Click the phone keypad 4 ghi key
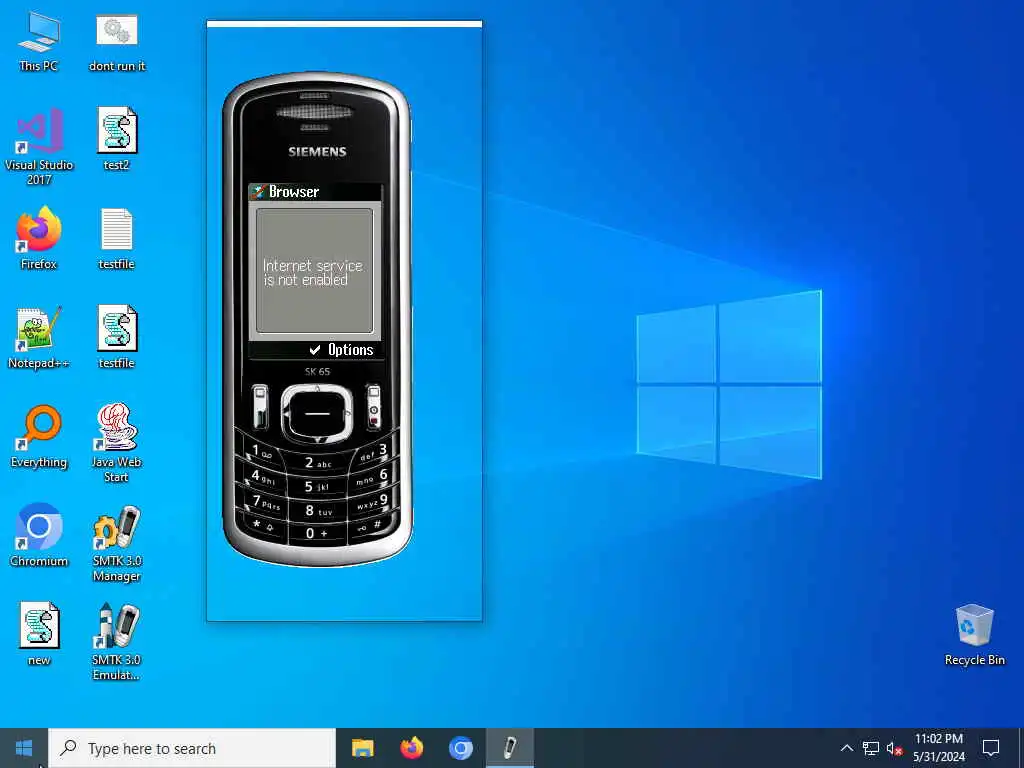The height and width of the screenshot is (768, 1024). tap(263, 477)
